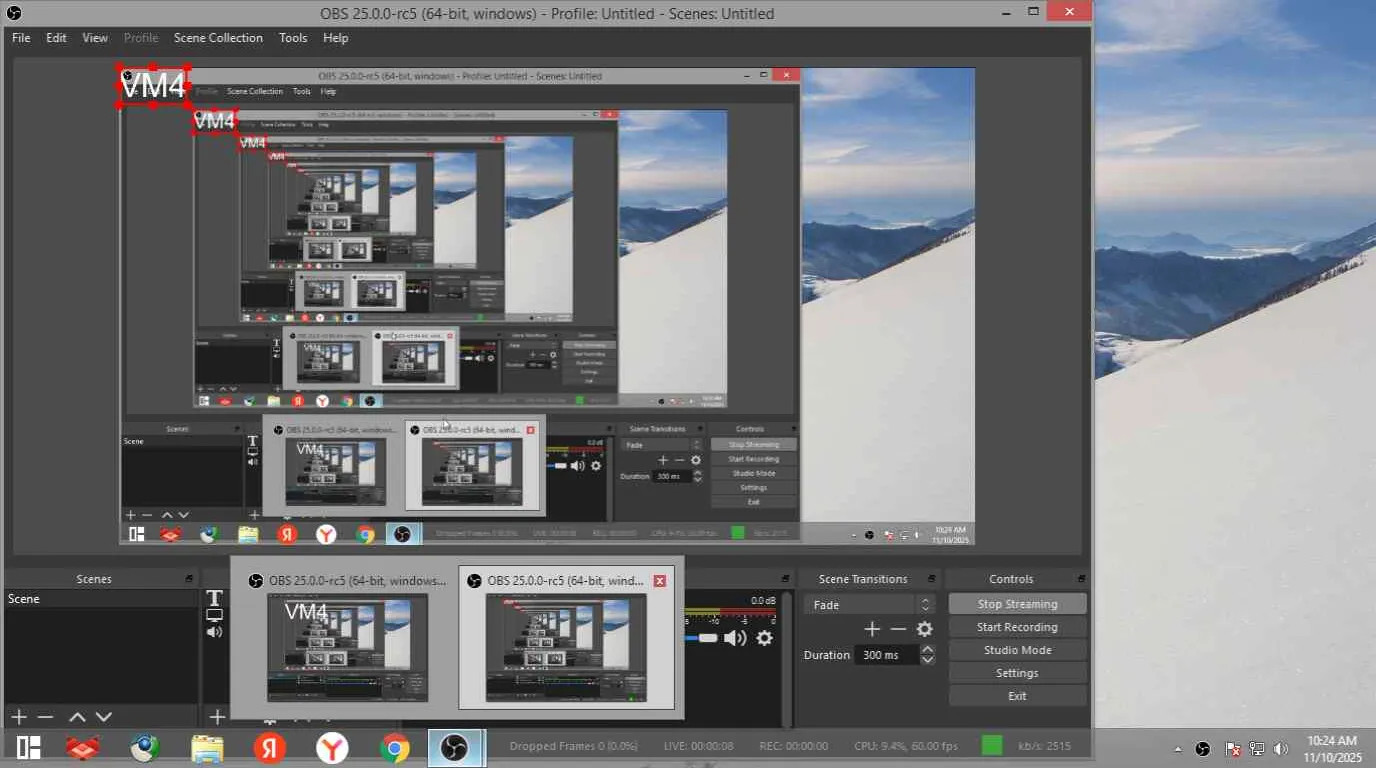Click the CPU usage status text
This screenshot has width=1376, height=768.
906,746
